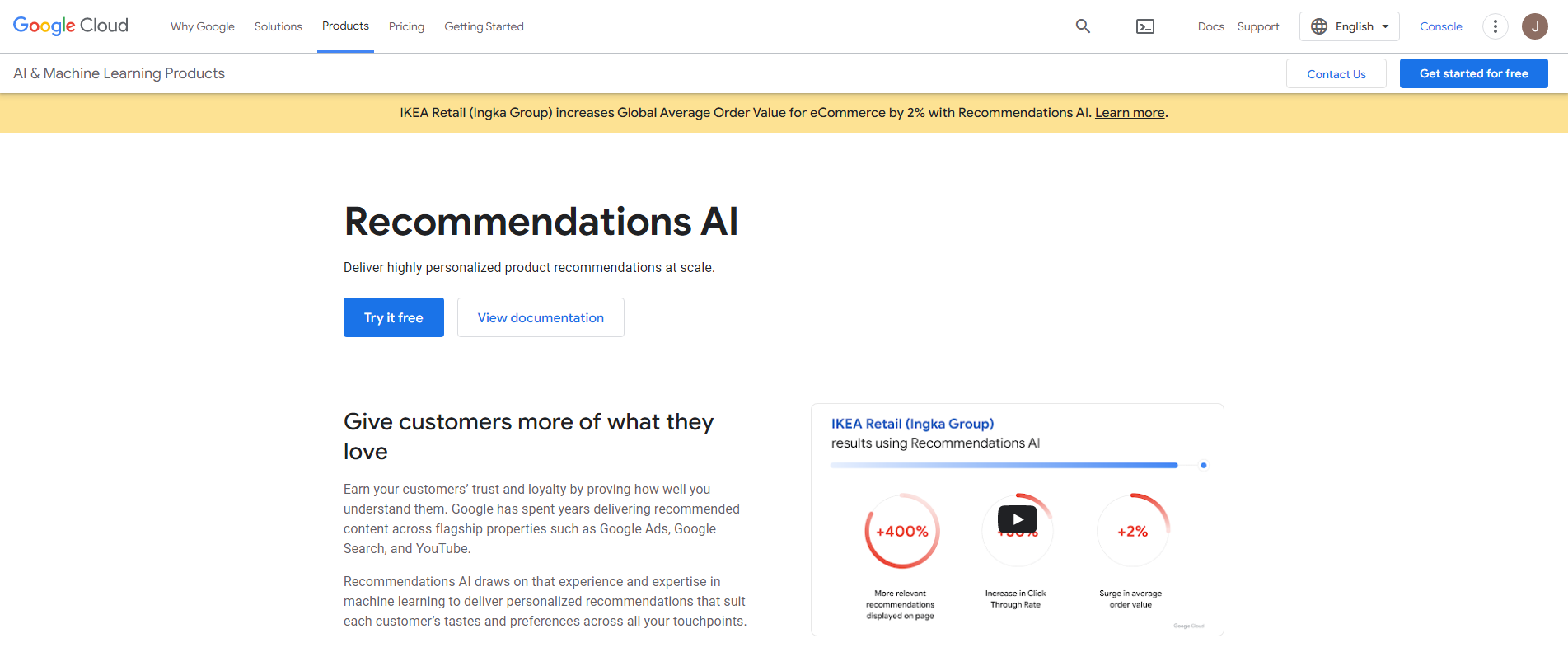Open the Support link
This screenshot has height=671, width=1568.
coord(1258,26)
